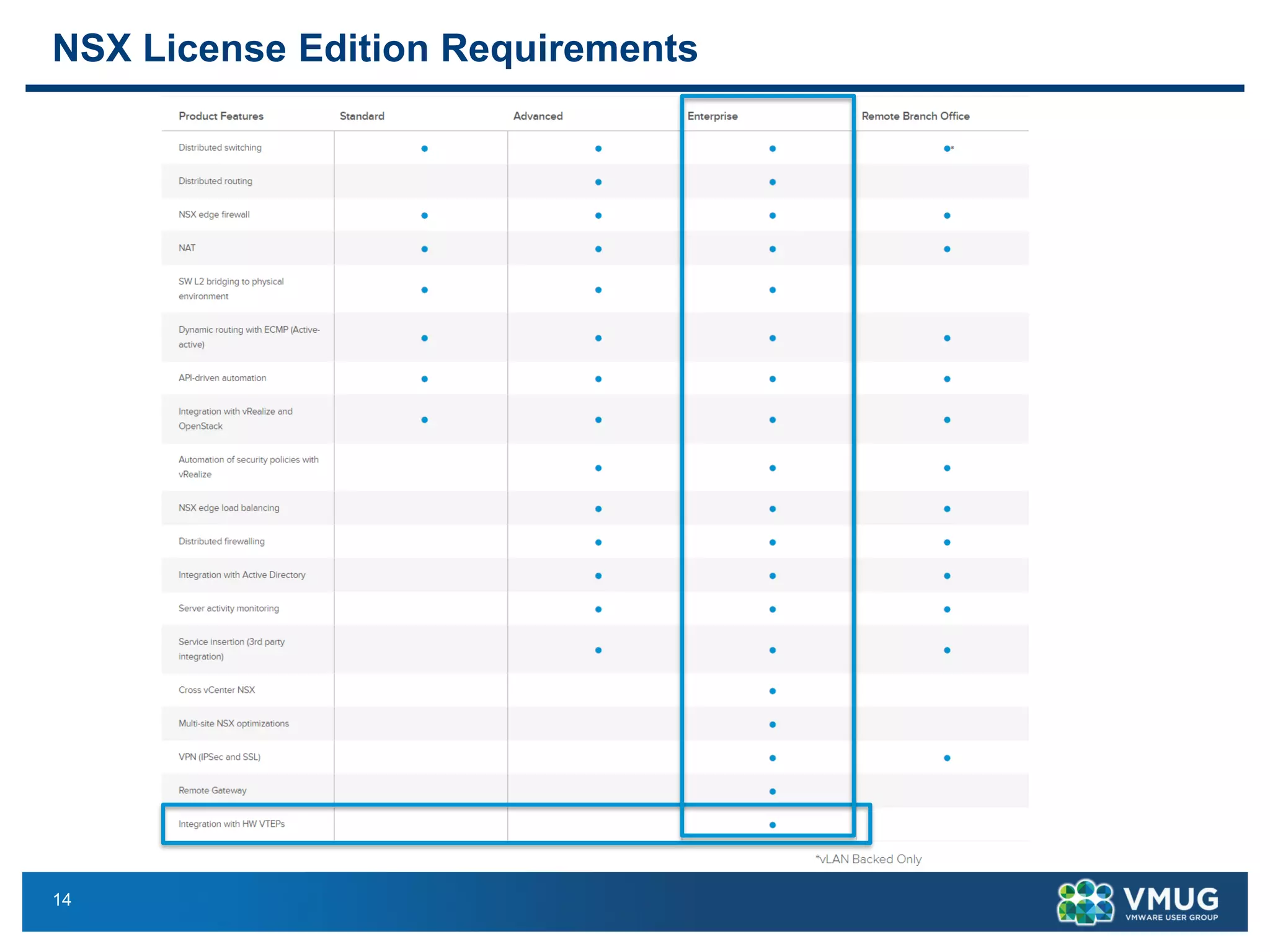Image resolution: width=1270 pixels, height=952 pixels.
Task: Select the Product Features column header
Action: [x=221, y=116]
